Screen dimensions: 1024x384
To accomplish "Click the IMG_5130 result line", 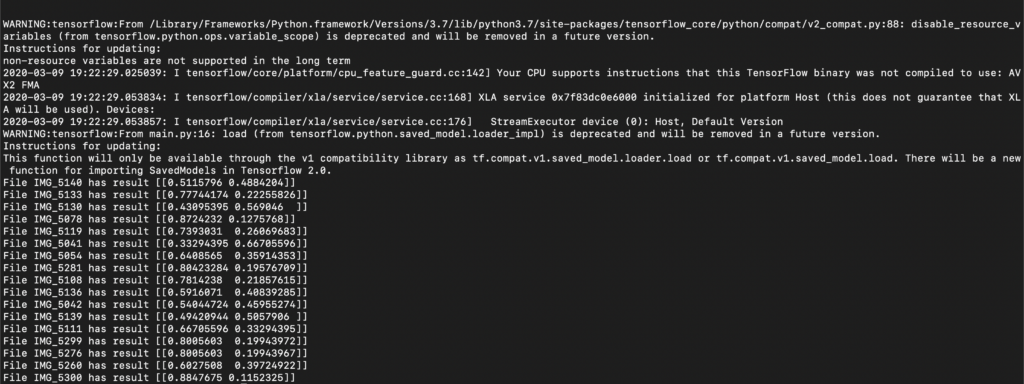I will click(x=155, y=207).
